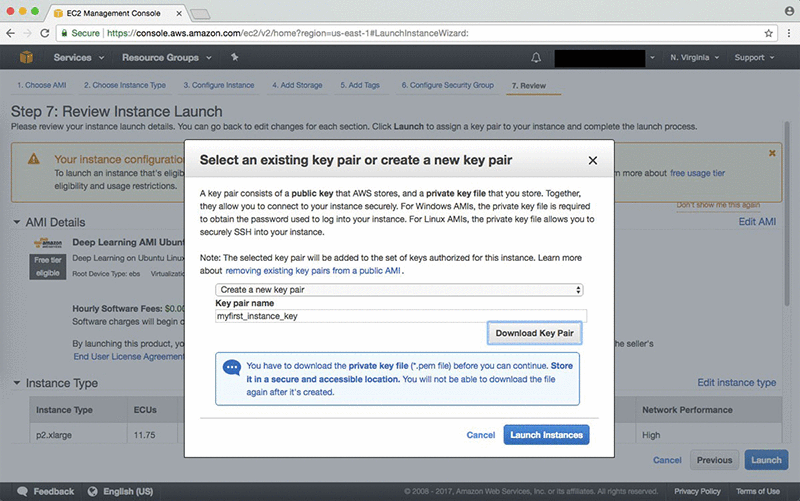Click the English (US) language link
The width and height of the screenshot is (800, 501).
(x=128, y=491)
